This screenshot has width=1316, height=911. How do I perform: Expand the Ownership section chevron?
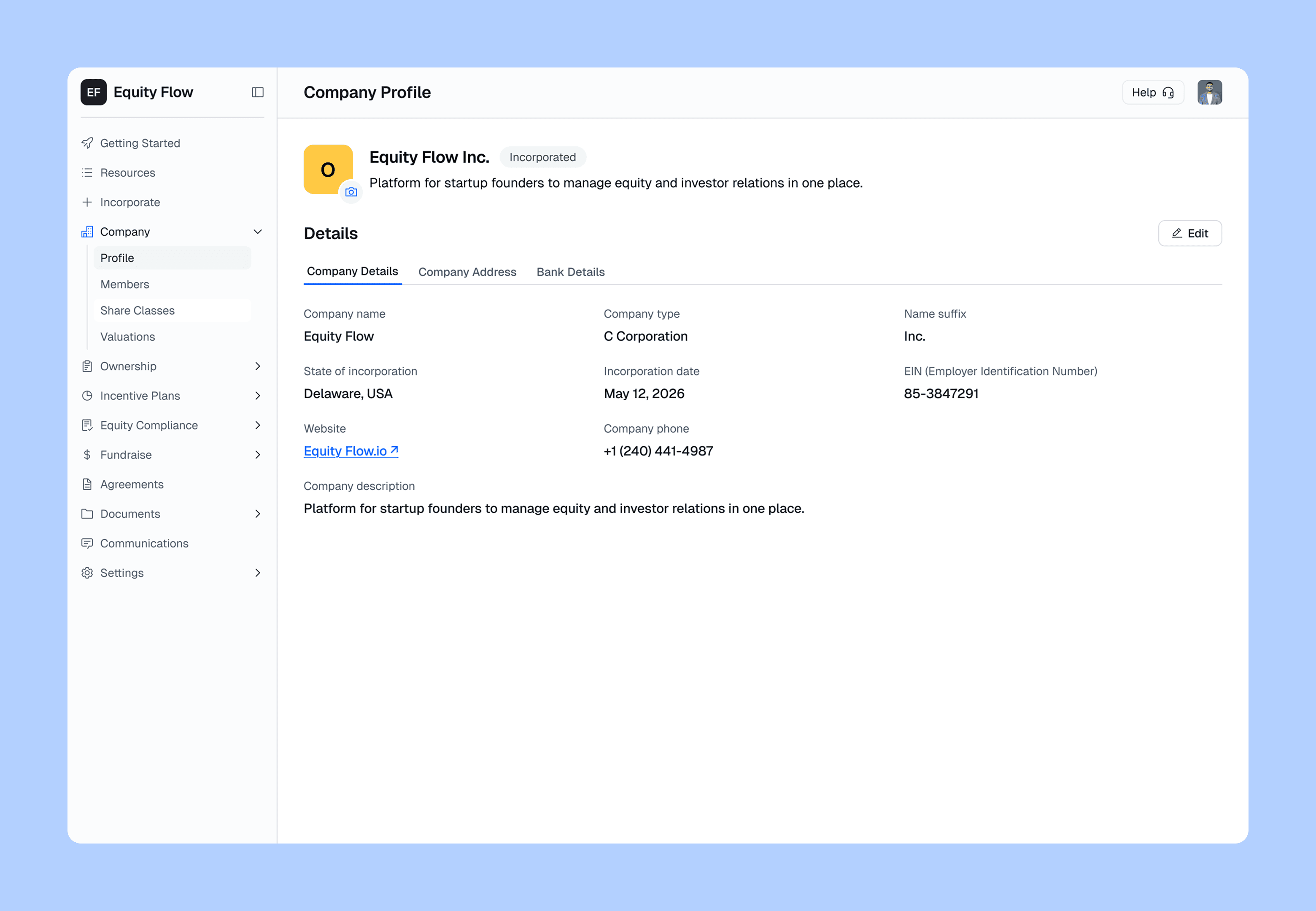point(257,366)
